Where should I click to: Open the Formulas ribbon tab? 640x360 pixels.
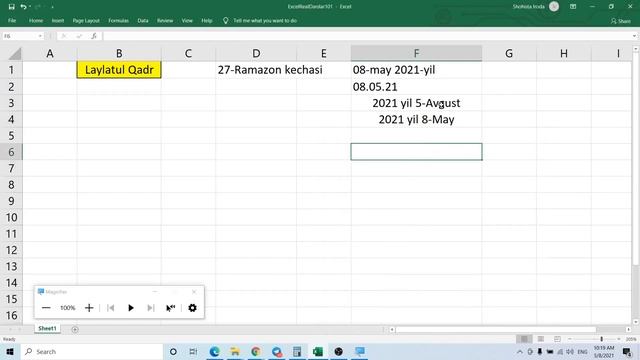click(118, 20)
